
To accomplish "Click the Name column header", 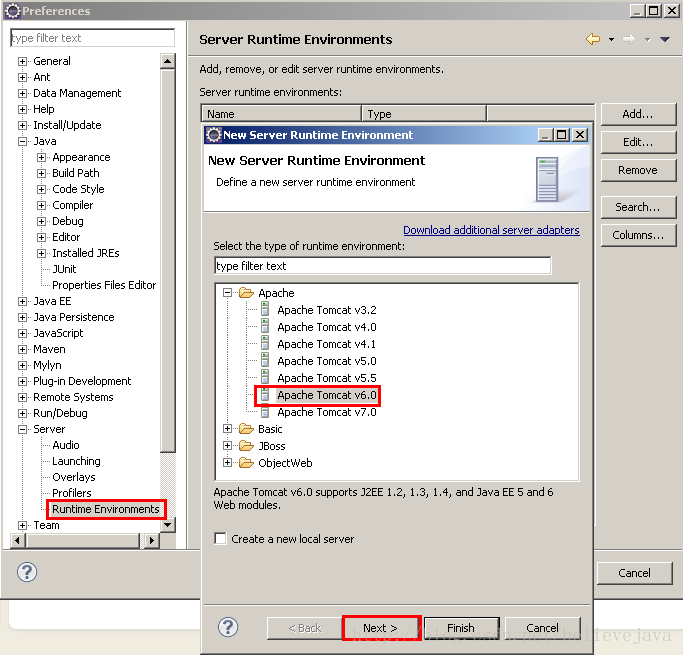I will point(281,114).
